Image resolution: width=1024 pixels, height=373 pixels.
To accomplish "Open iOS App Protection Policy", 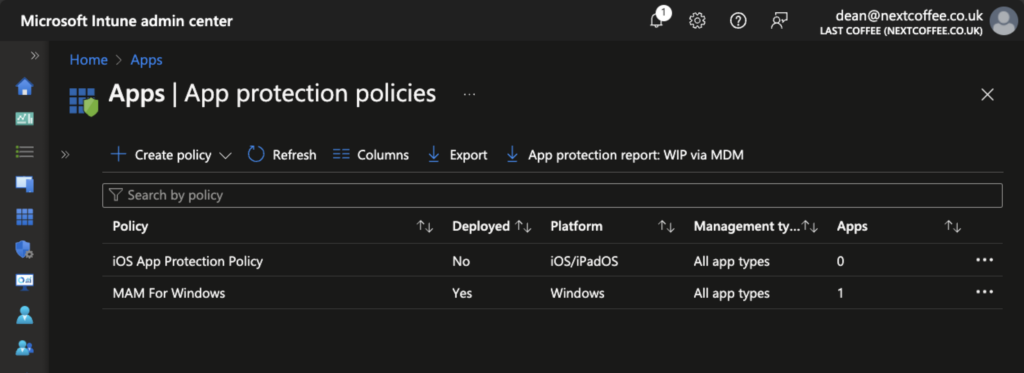I will pyautogui.click(x=187, y=261).
